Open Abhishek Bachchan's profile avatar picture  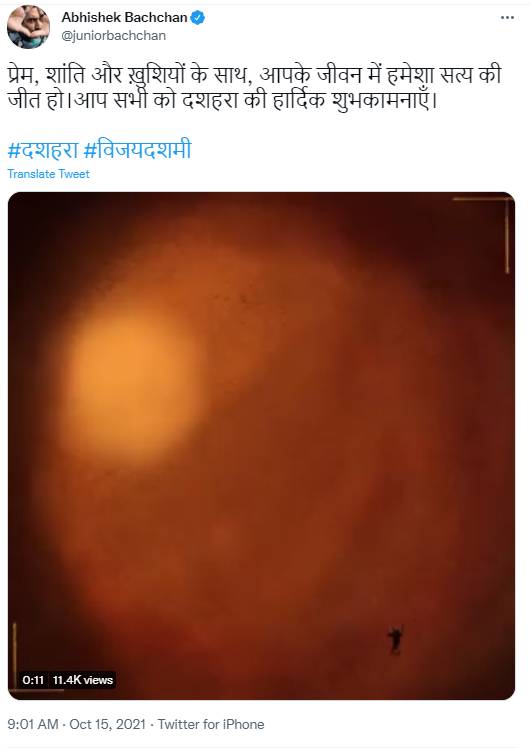point(28,27)
